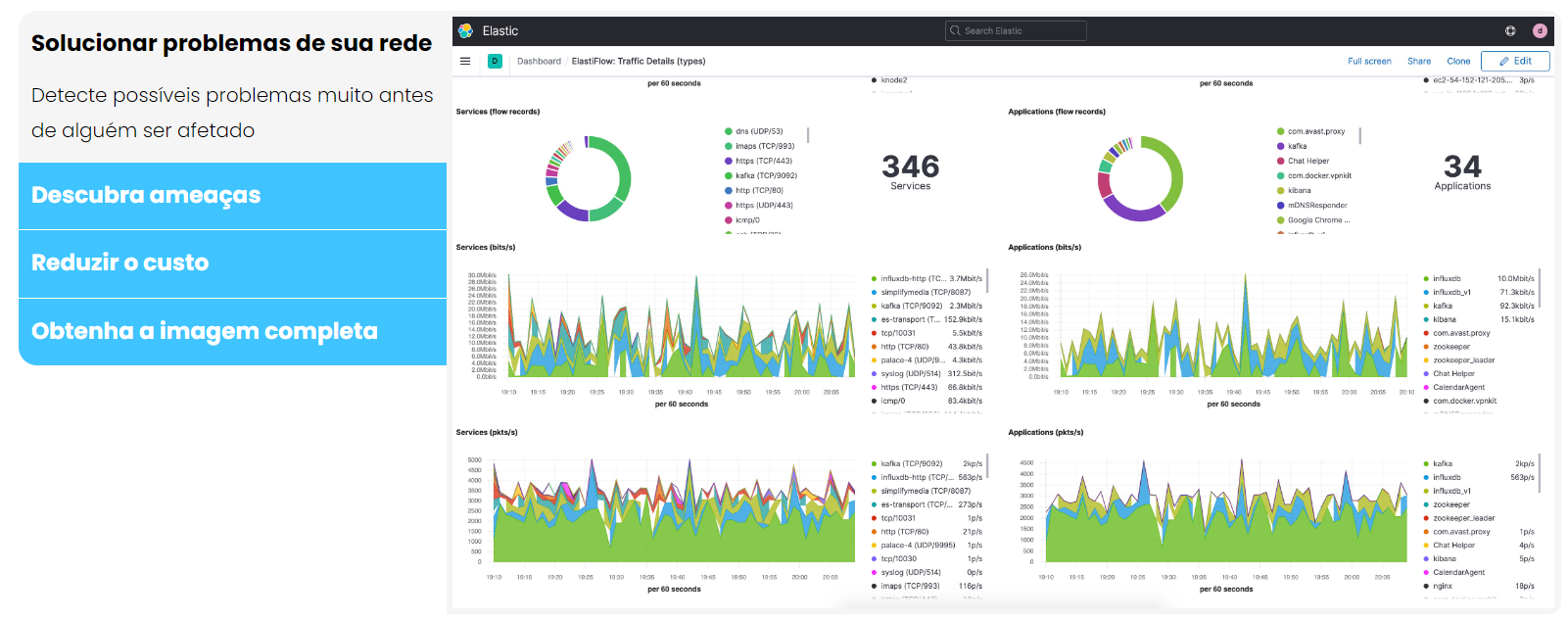Click the Search Elastic field
Image resolution: width=1568 pixels, height=620 pixels.
(1016, 31)
